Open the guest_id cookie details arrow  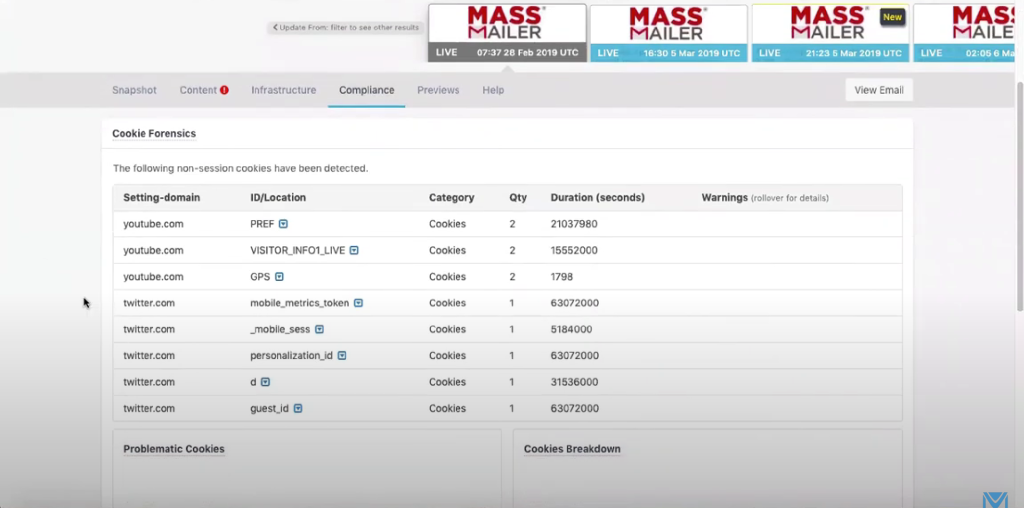click(298, 408)
